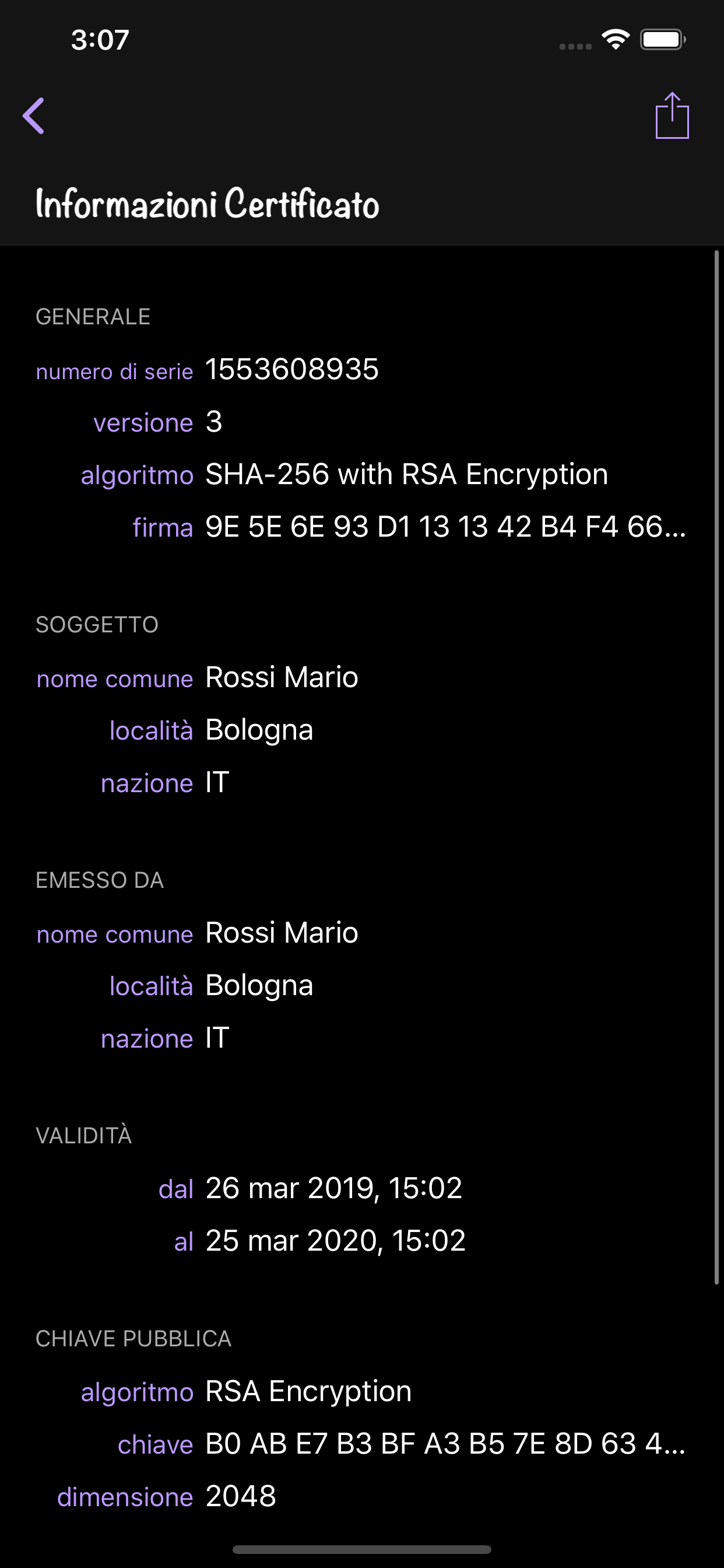Screen dimensions: 724x1568
Task: Select the dimensione value 2048
Action: [241, 1496]
